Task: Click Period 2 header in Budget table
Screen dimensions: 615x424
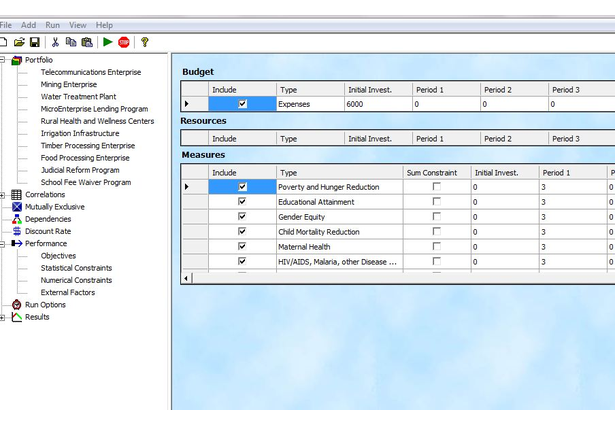Action: 514,90
